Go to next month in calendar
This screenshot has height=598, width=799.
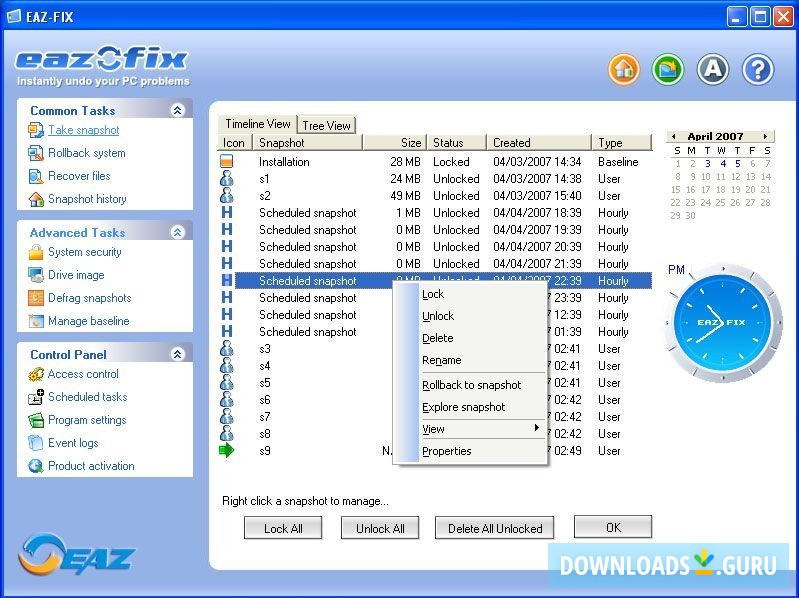pyautogui.click(x=765, y=137)
